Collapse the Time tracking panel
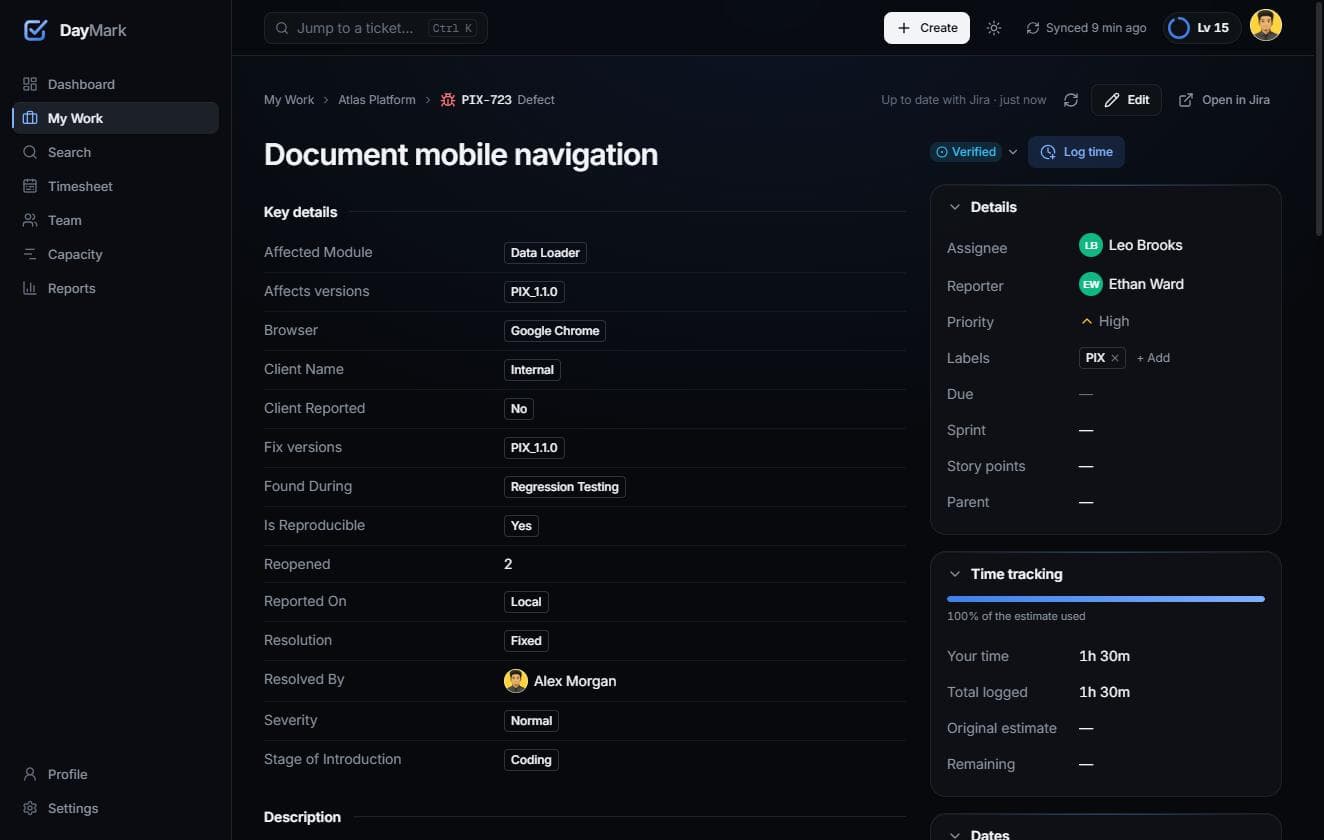The image size is (1324, 840). tap(954, 575)
